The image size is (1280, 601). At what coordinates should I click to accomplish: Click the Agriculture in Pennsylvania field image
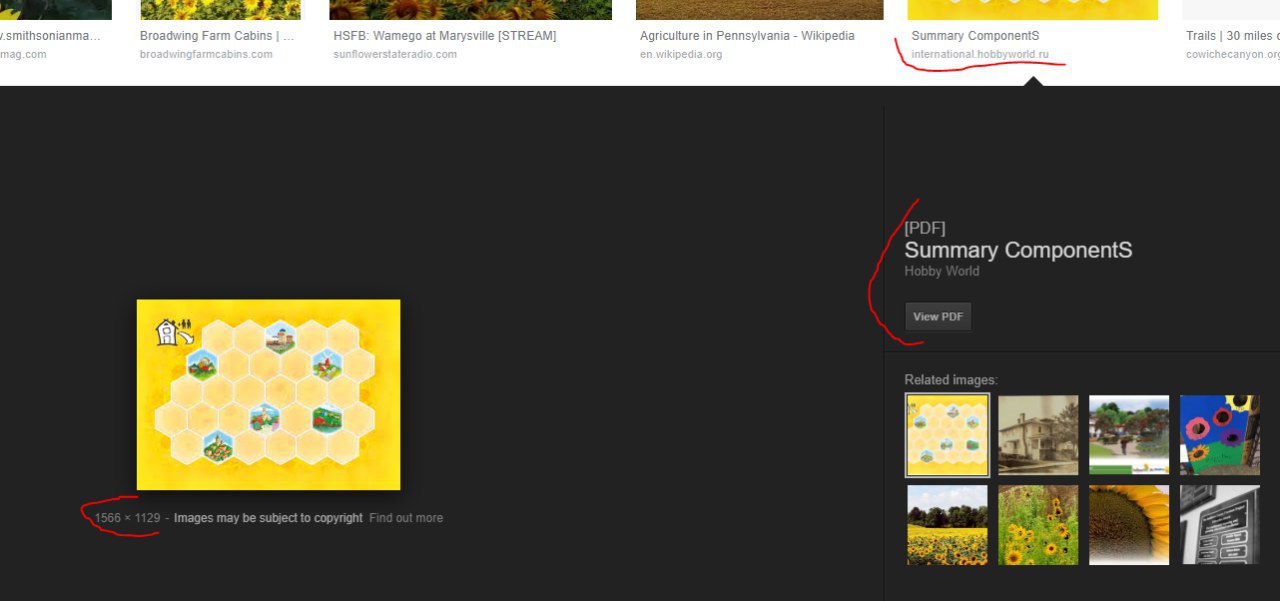(x=760, y=10)
